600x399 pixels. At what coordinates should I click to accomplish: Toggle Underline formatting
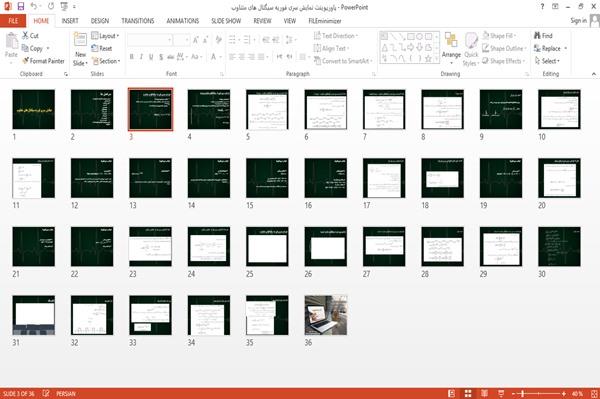pos(151,57)
